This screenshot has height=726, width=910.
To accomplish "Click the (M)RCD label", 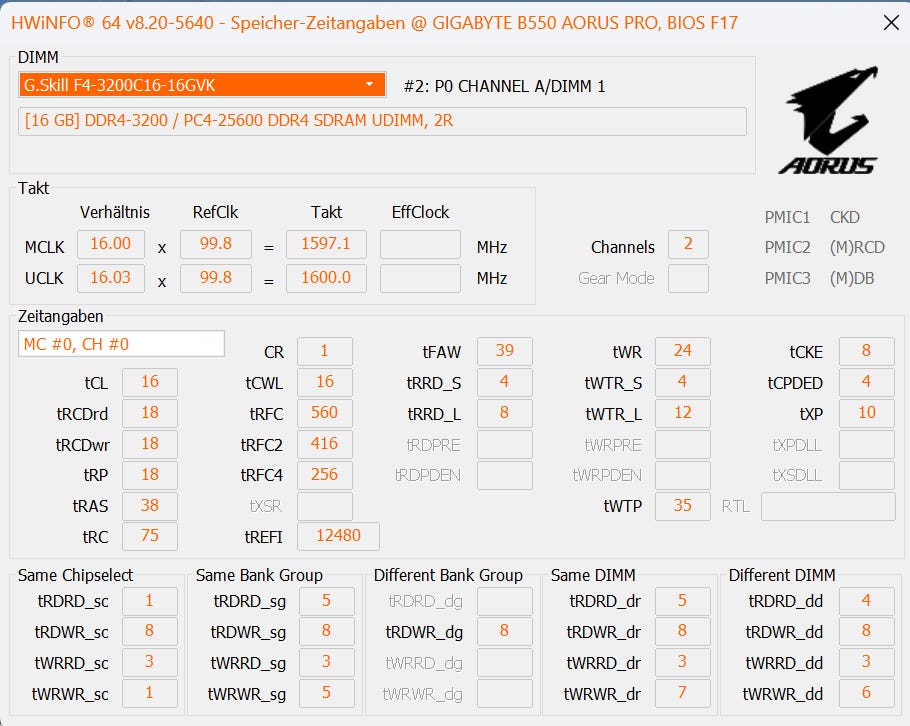I will click(857, 248).
